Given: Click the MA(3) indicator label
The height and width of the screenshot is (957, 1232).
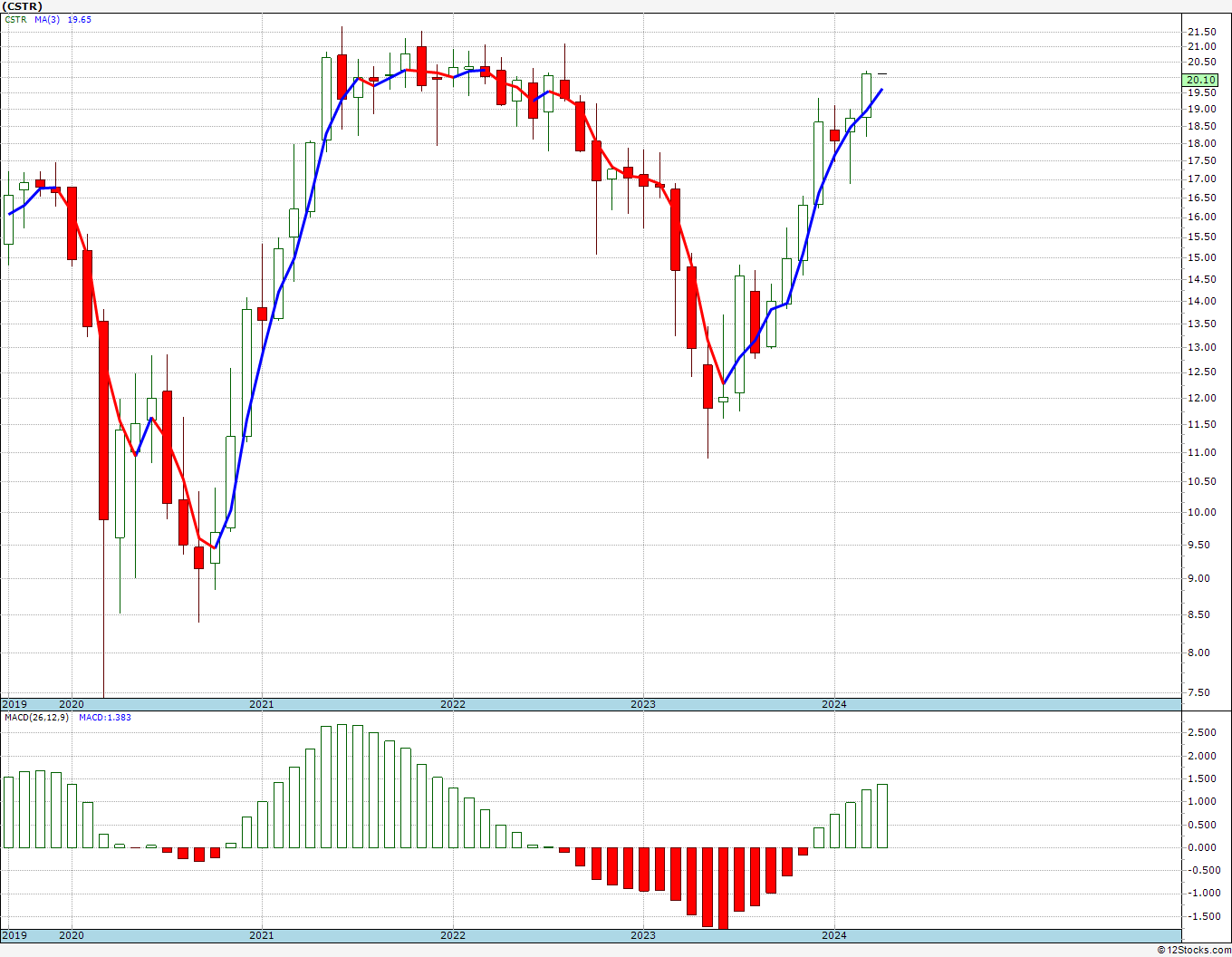Looking at the screenshot, I should pyautogui.click(x=48, y=19).
